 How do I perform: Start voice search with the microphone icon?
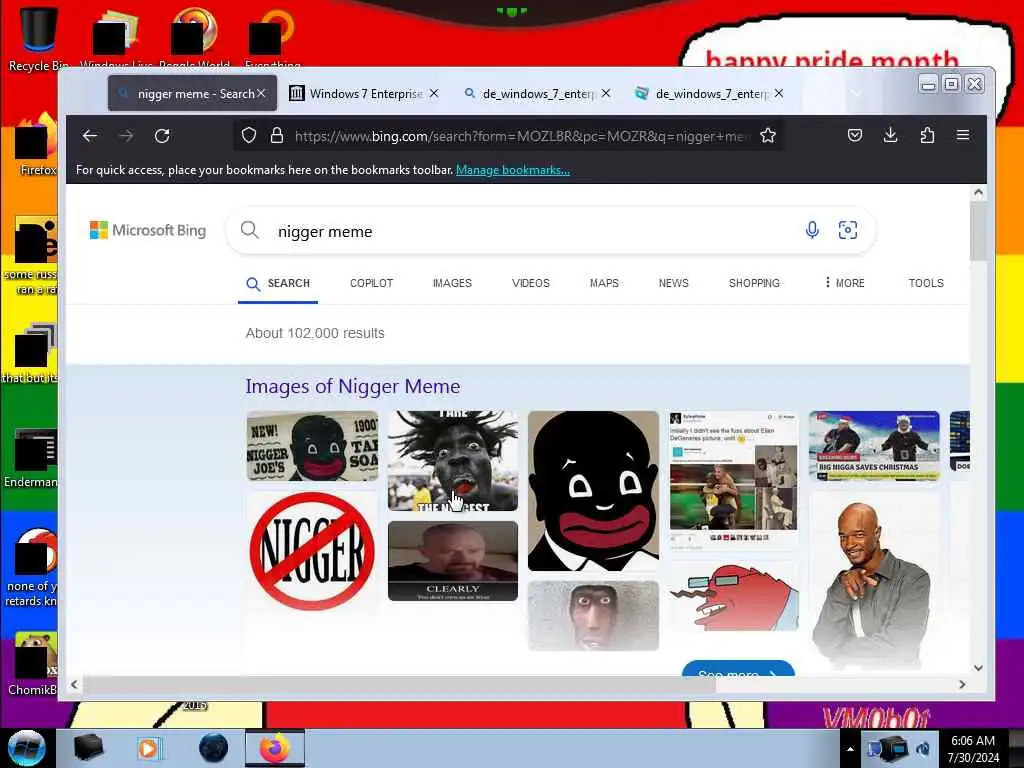[812, 230]
